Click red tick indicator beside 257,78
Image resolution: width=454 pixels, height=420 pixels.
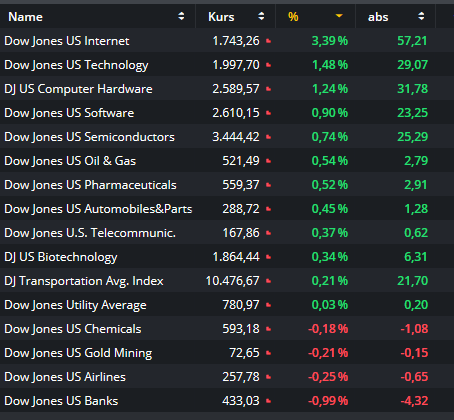coord(268,377)
